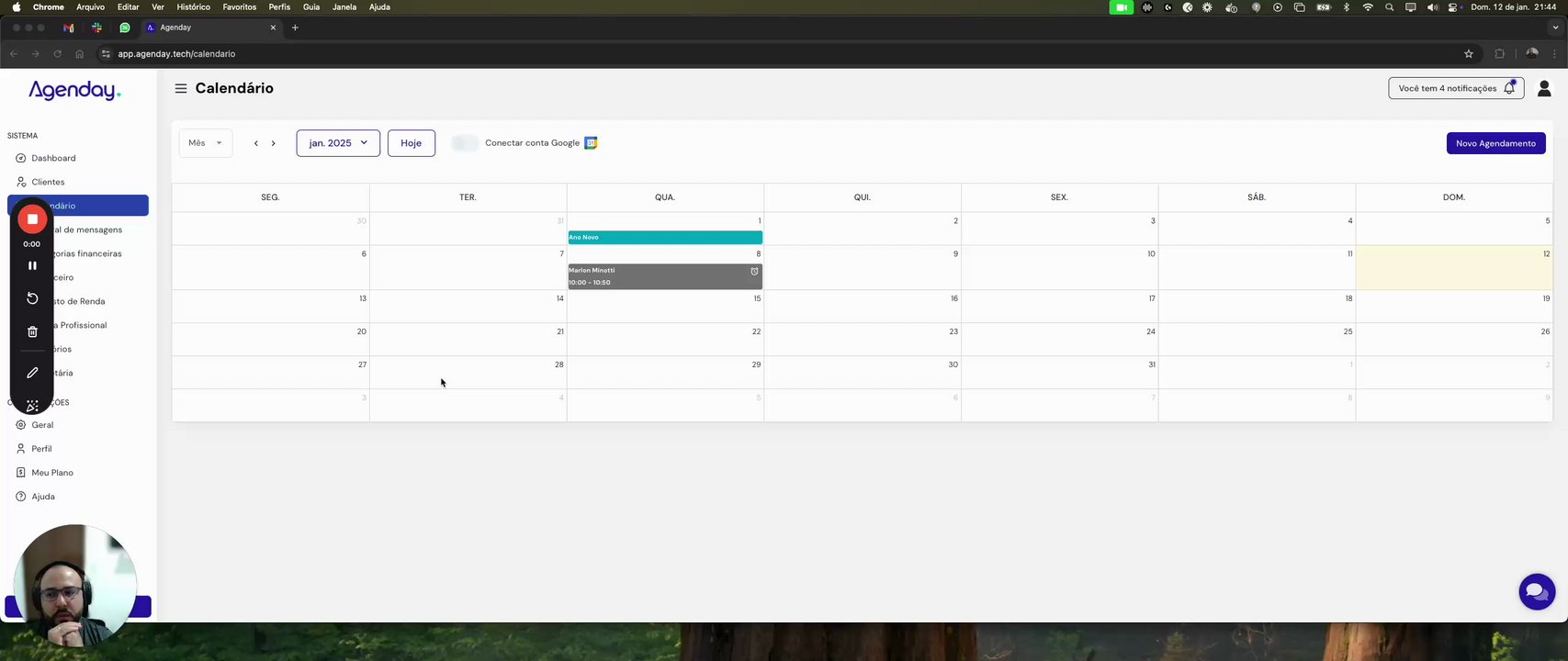Click the webcam preview bubble
Image resolution: width=1568 pixels, height=661 pixels.
pyautogui.click(x=75, y=586)
